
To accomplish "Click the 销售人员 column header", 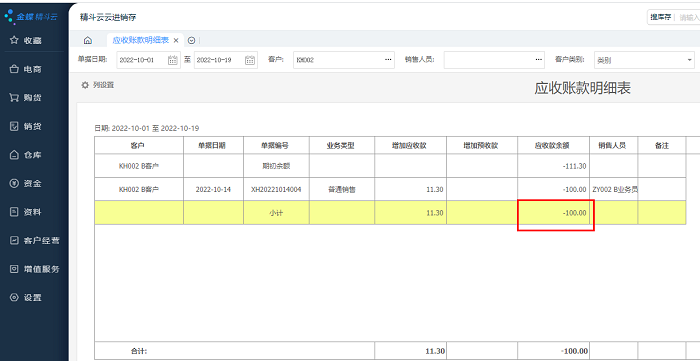I will [613, 145].
